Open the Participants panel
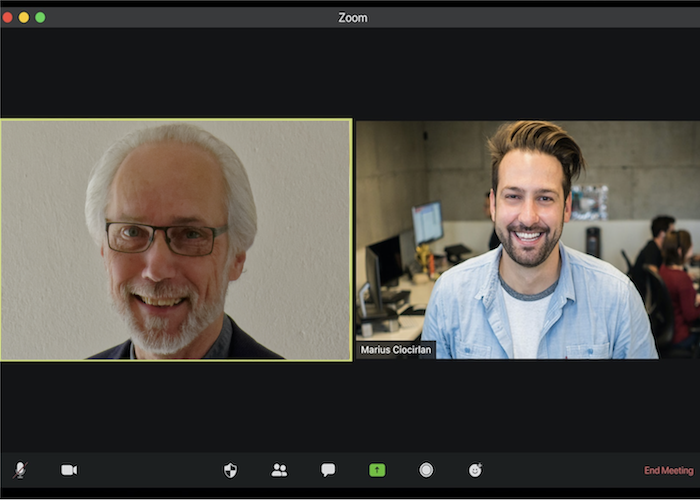Screen dimensions: 700x500 [x=279, y=470]
